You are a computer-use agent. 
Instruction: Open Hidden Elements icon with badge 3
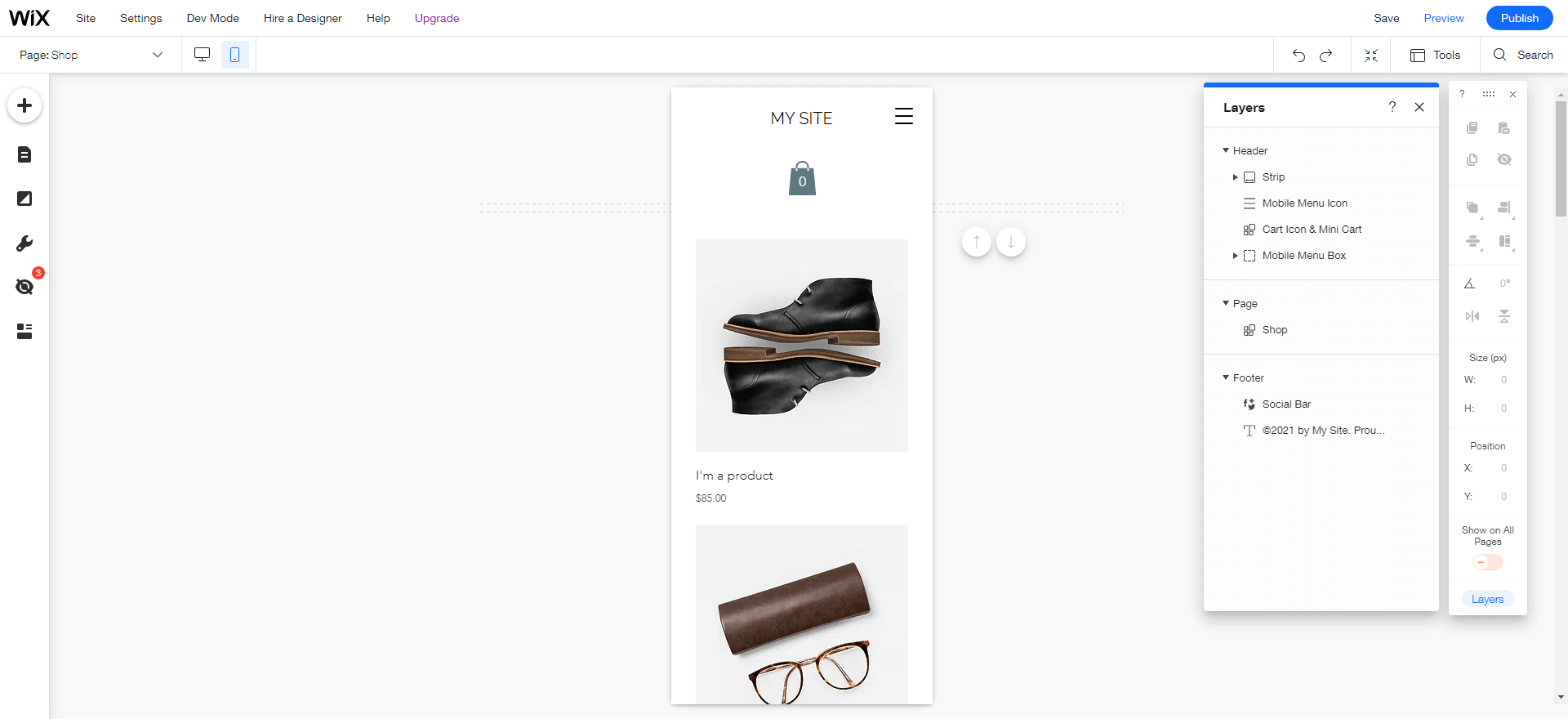tap(24, 287)
